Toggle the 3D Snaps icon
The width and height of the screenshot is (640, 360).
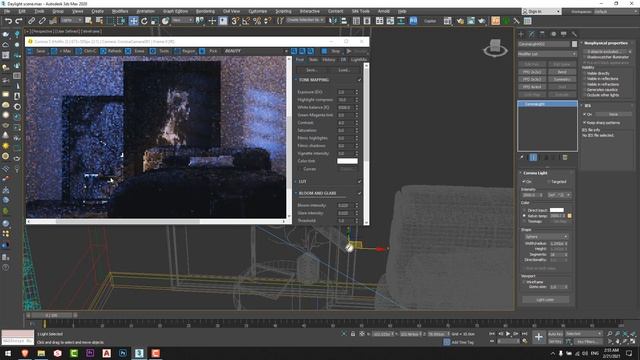pyautogui.click(x=235, y=21)
